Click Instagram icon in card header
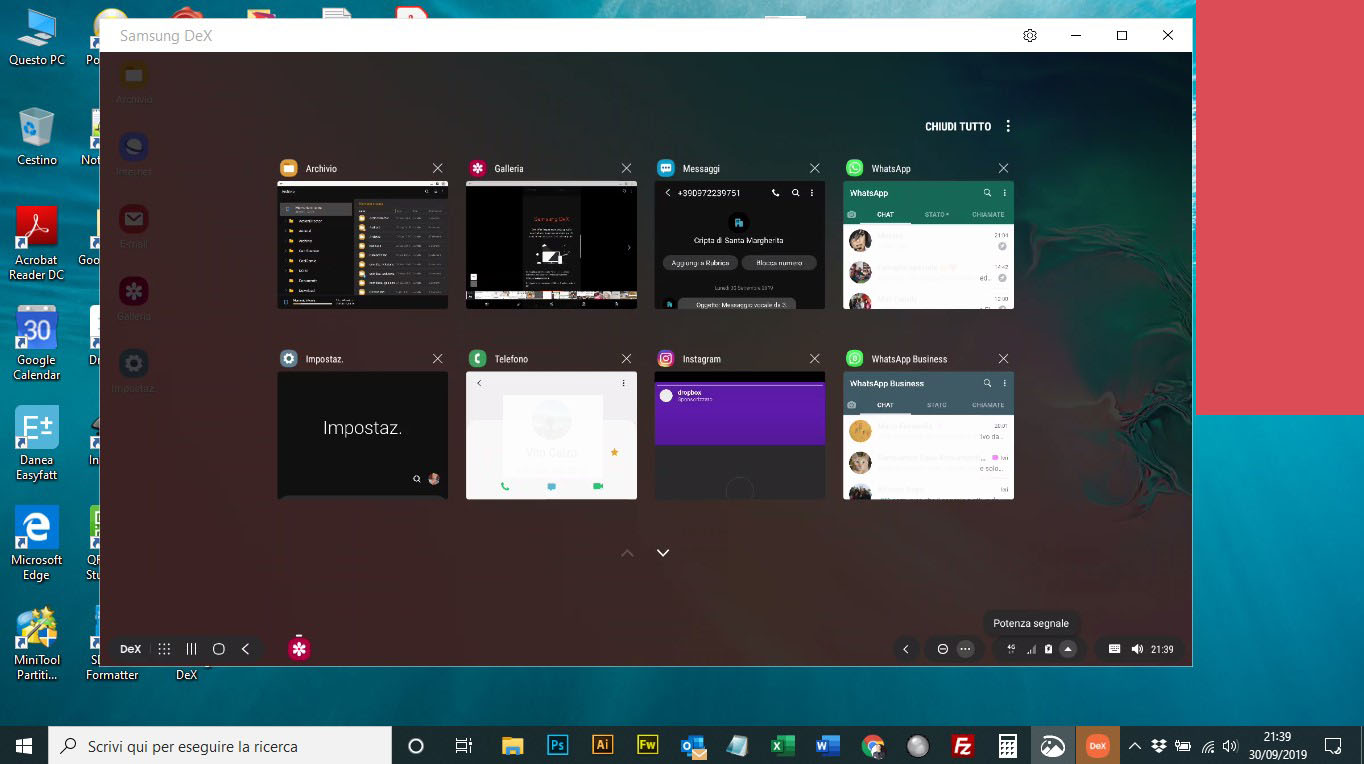Viewport: 1364px width, 764px height. [666, 358]
